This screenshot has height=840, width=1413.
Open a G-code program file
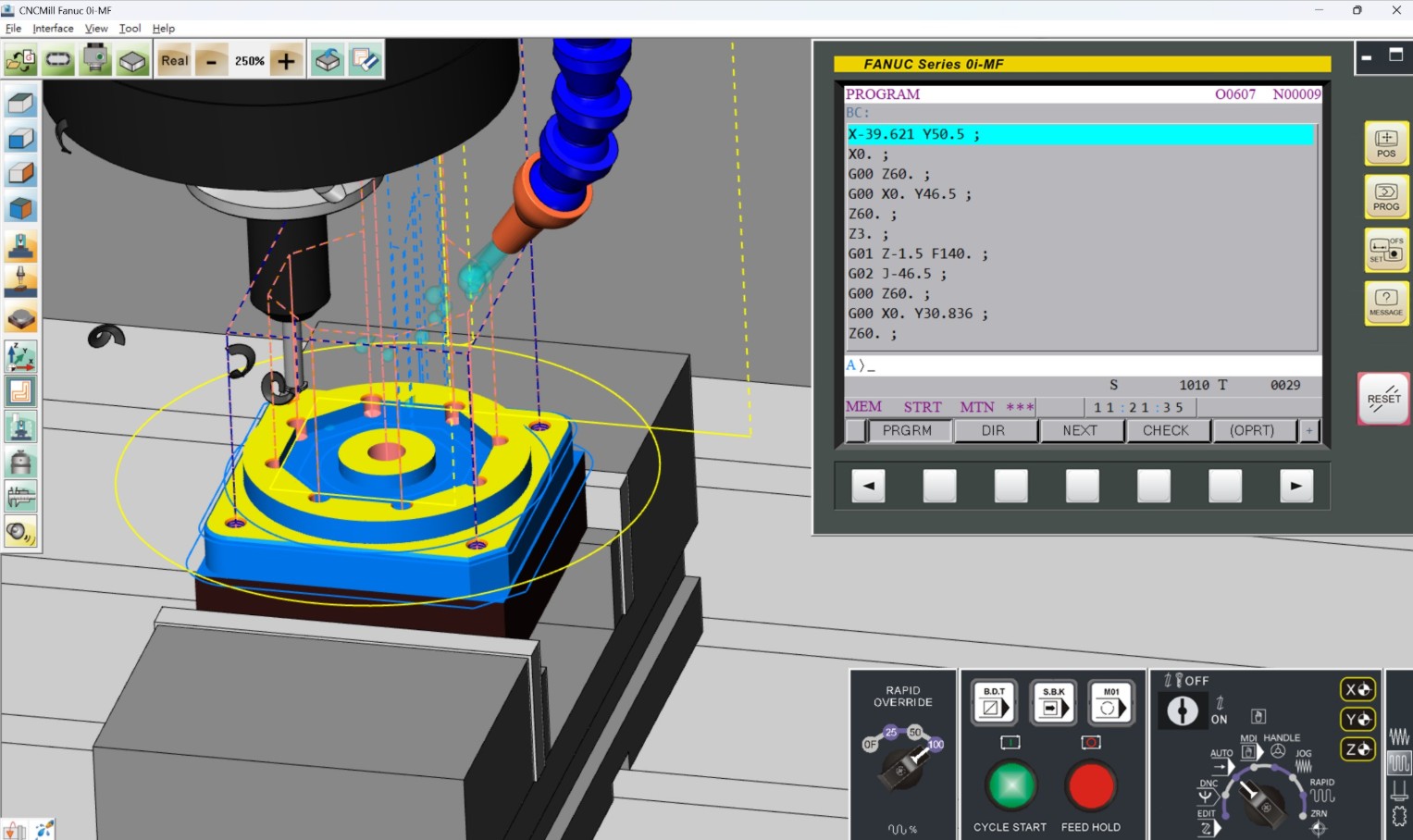19,59
